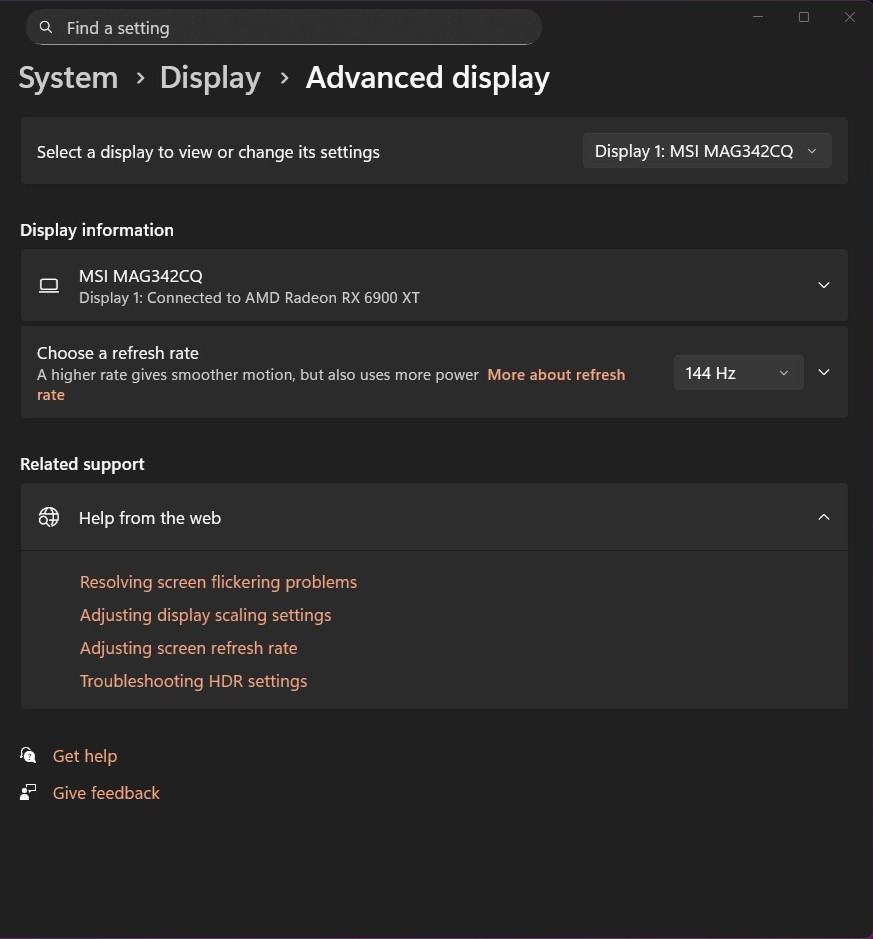
Task: Open the Display 1: MSI MAG342CQ dropdown
Action: (x=707, y=151)
